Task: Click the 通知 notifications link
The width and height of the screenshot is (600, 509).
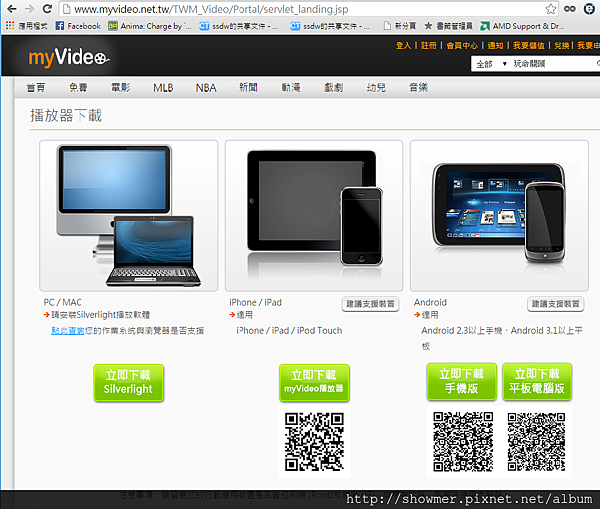Action: click(496, 46)
